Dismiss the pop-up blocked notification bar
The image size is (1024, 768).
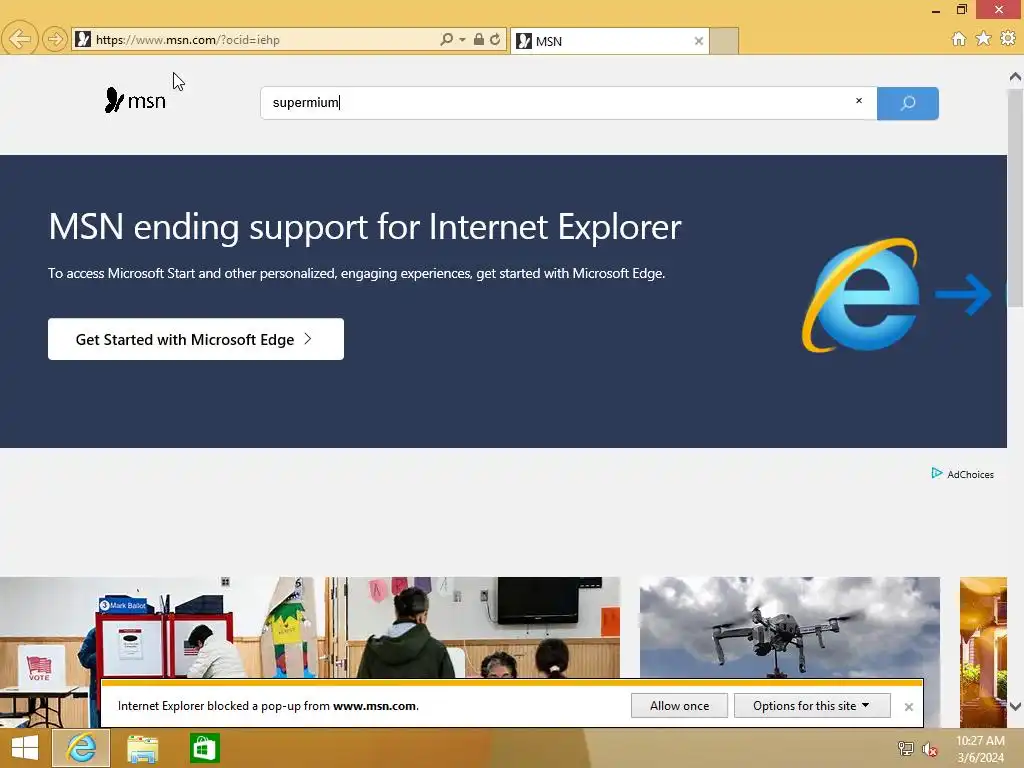click(x=908, y=707)
